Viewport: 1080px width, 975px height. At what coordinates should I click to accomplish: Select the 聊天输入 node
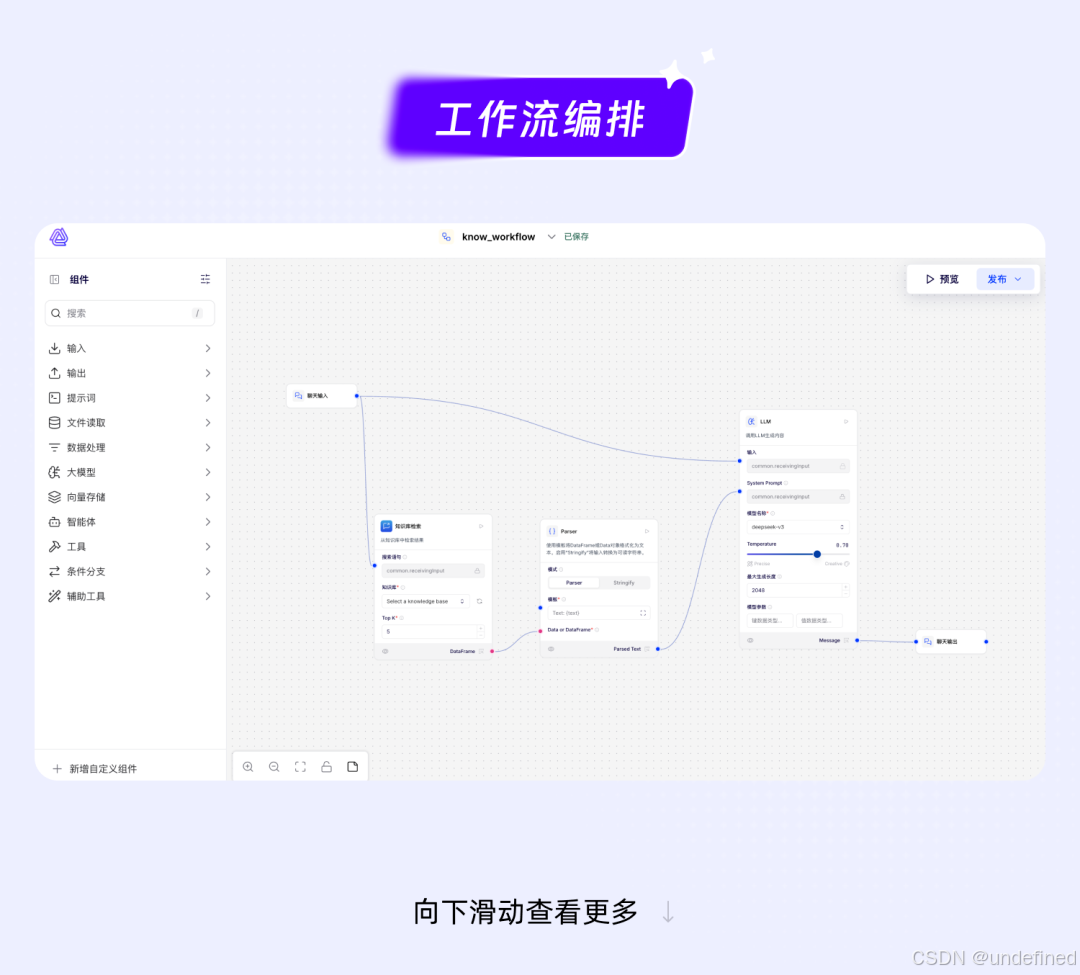pyautogui.click(x=322, y=396)
